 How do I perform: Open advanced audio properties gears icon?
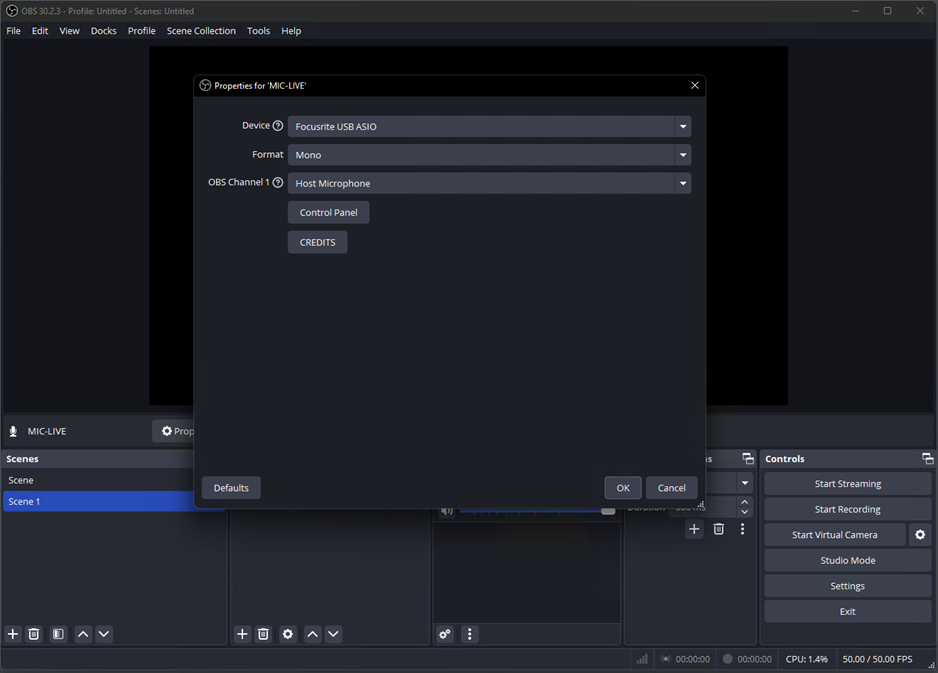(445, 634)
